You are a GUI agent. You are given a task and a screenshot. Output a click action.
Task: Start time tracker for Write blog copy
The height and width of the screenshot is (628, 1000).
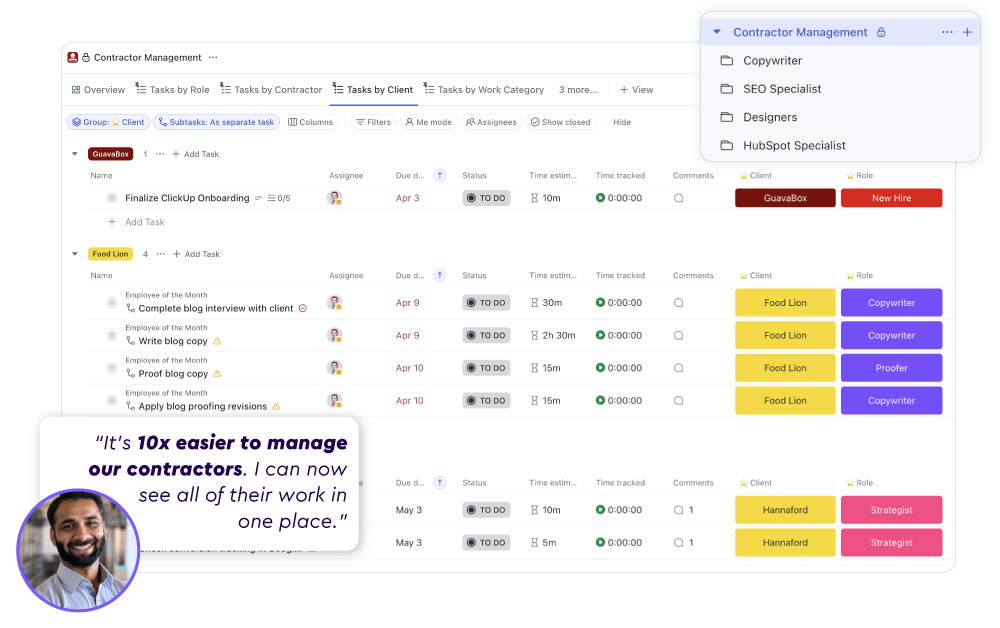click(x=600, y=335)
